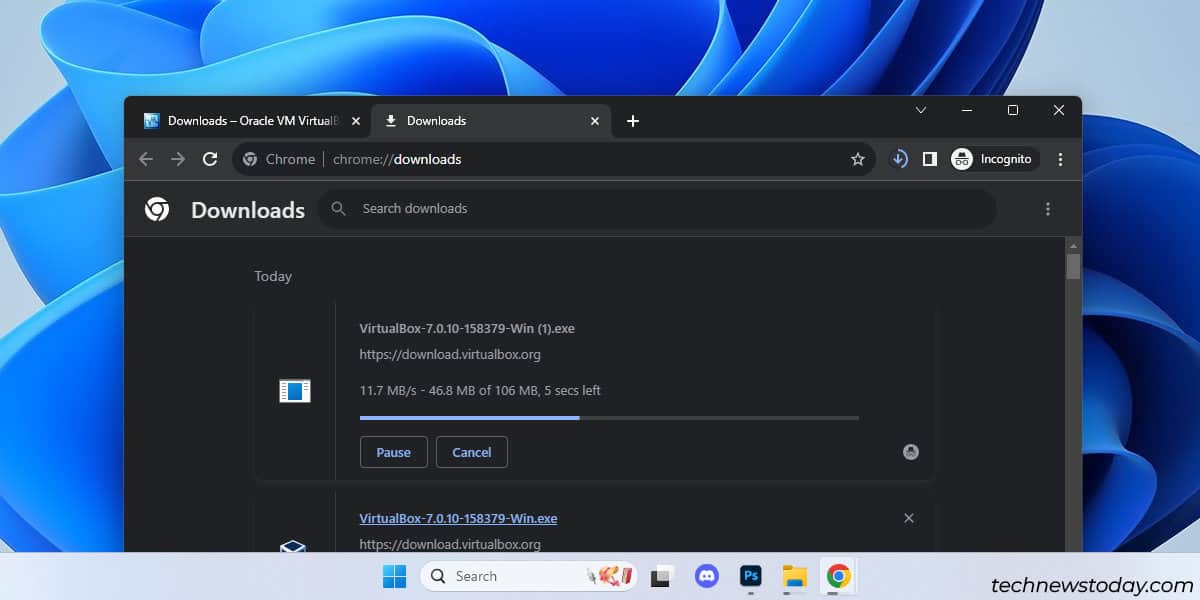
Task: Click the Chrome taskbar icon
Action: (x=839, y=576)
